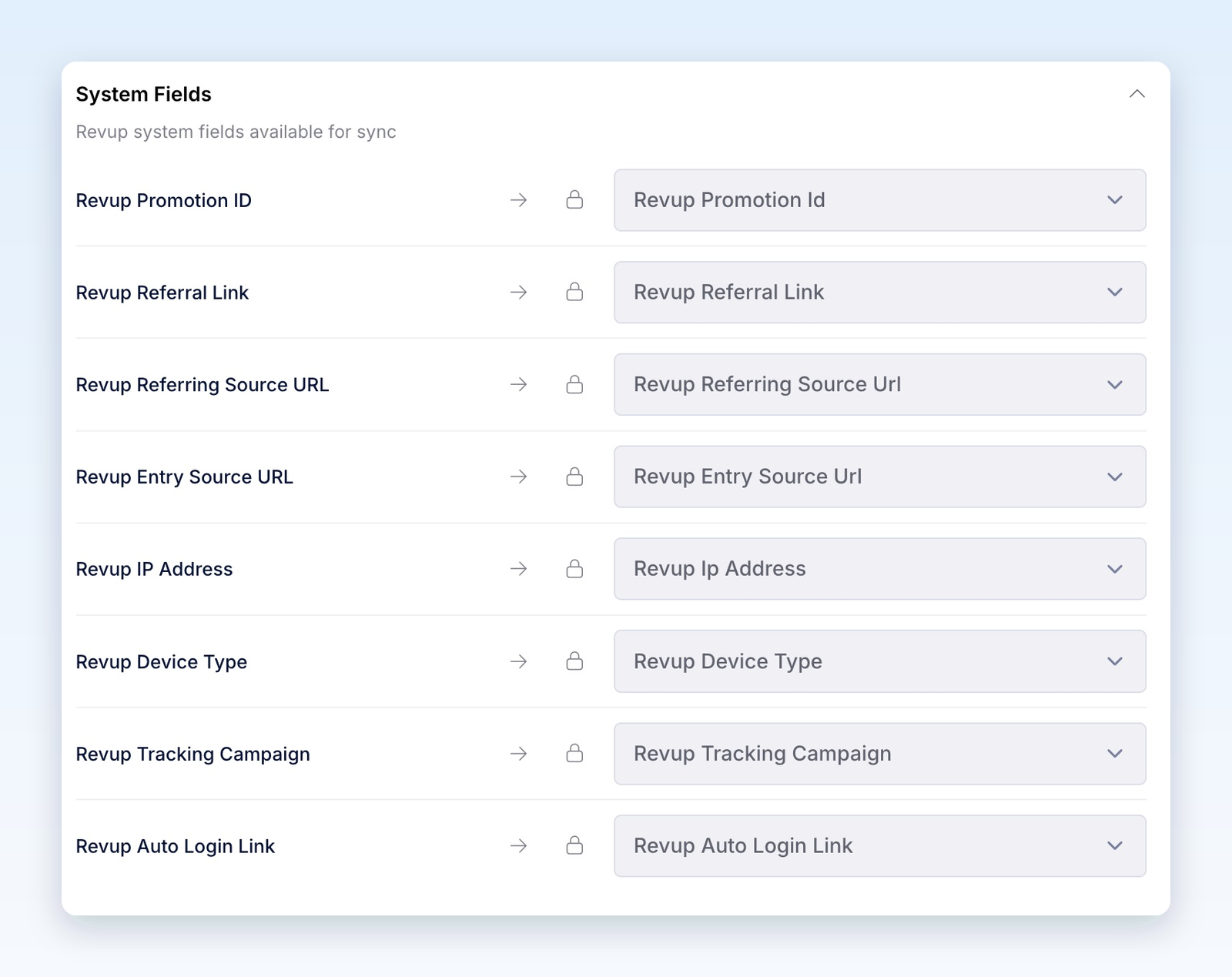Select the Revup Device Type field label
Image resolution: width=1232 pixels, height=977 pixels.
click(161, 662)
